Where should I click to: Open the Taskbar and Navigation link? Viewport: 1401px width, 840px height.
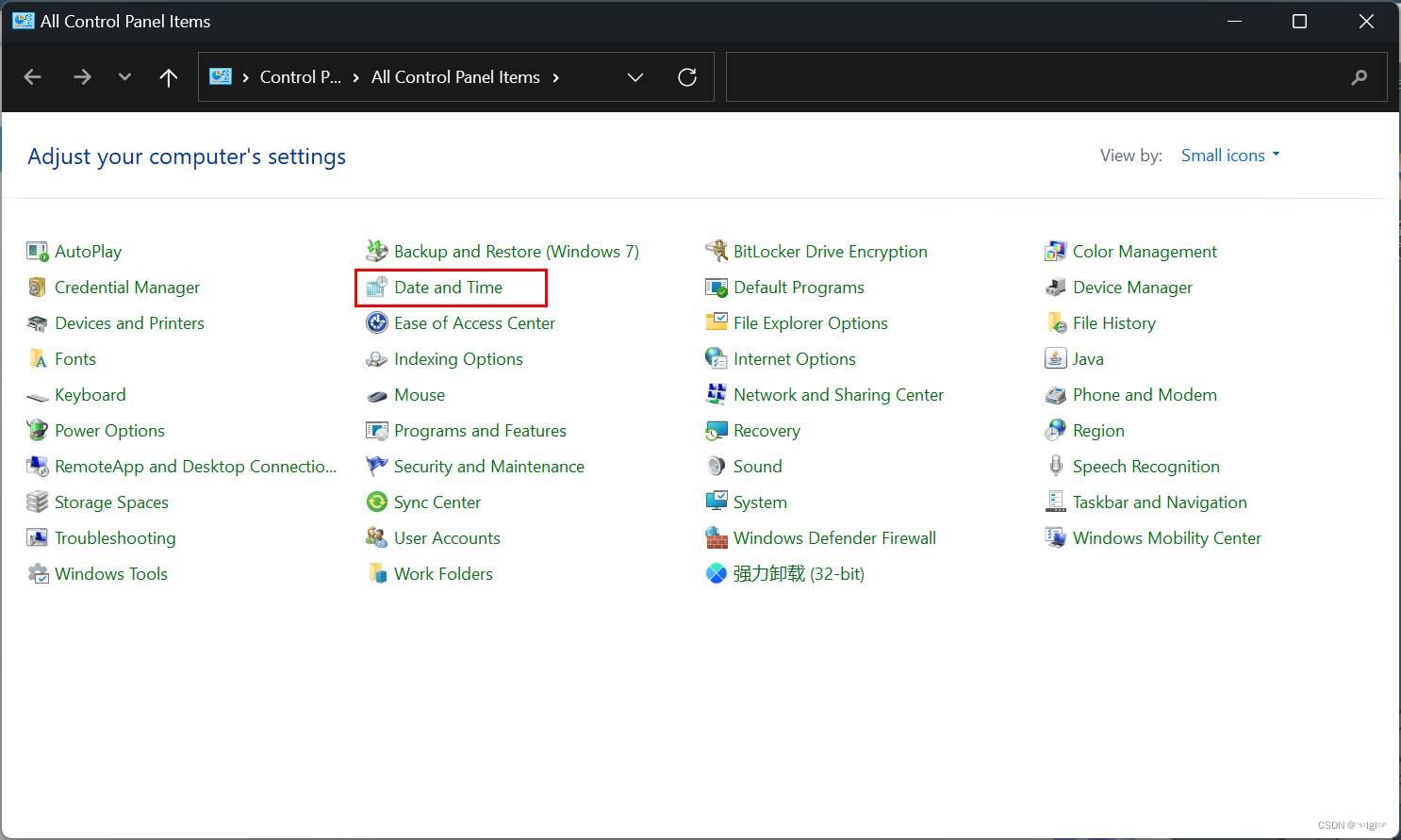(x=1160, y=502)
